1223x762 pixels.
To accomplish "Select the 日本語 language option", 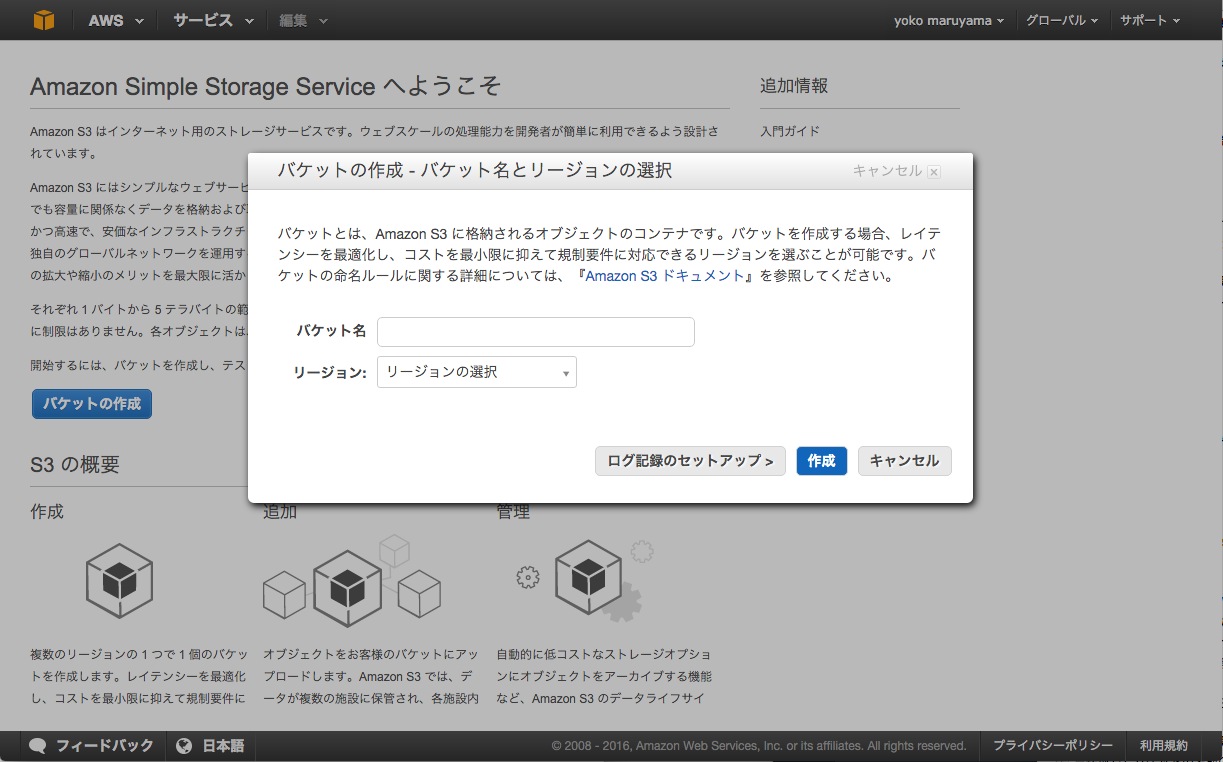I will point(223,746).
